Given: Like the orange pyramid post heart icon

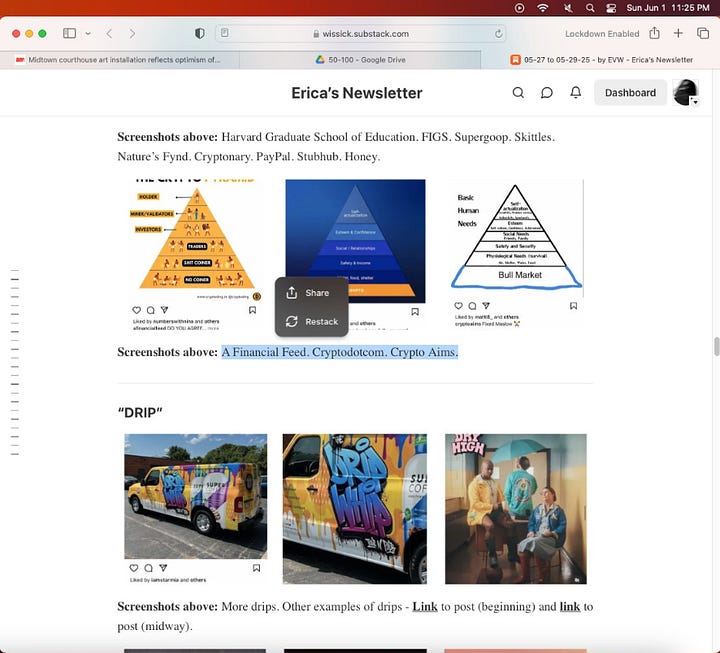Looking at the screenshot, I should point(137,310).
